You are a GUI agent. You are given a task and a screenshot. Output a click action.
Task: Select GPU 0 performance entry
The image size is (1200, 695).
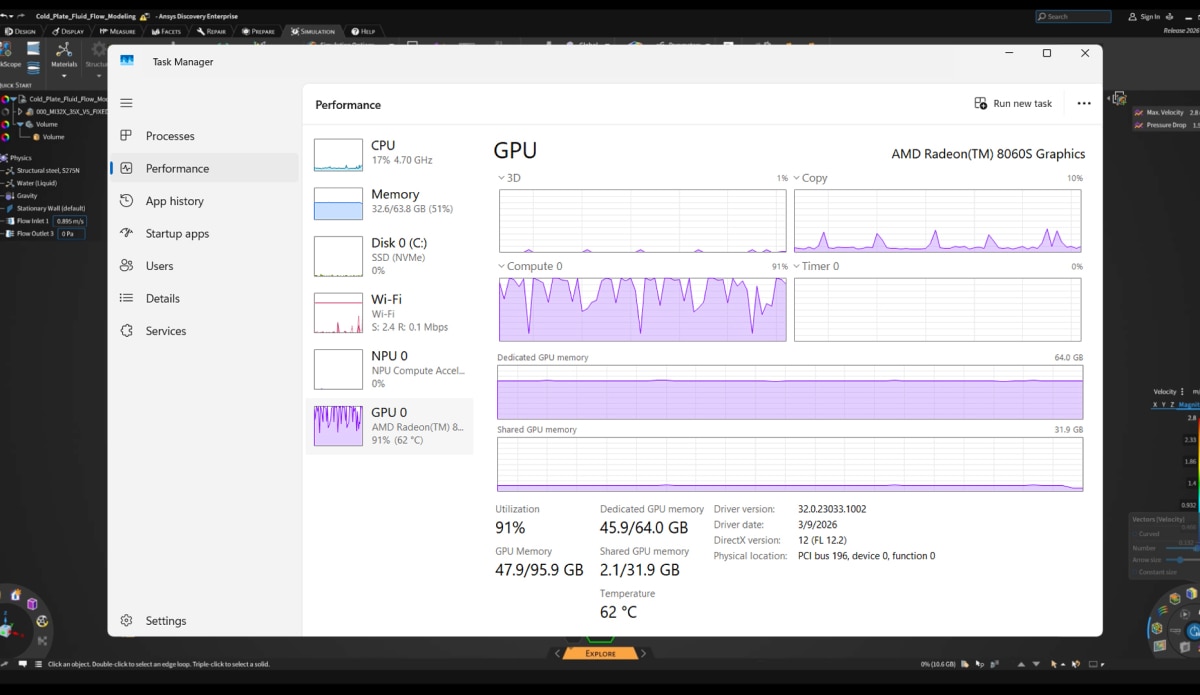coord(390,426)
